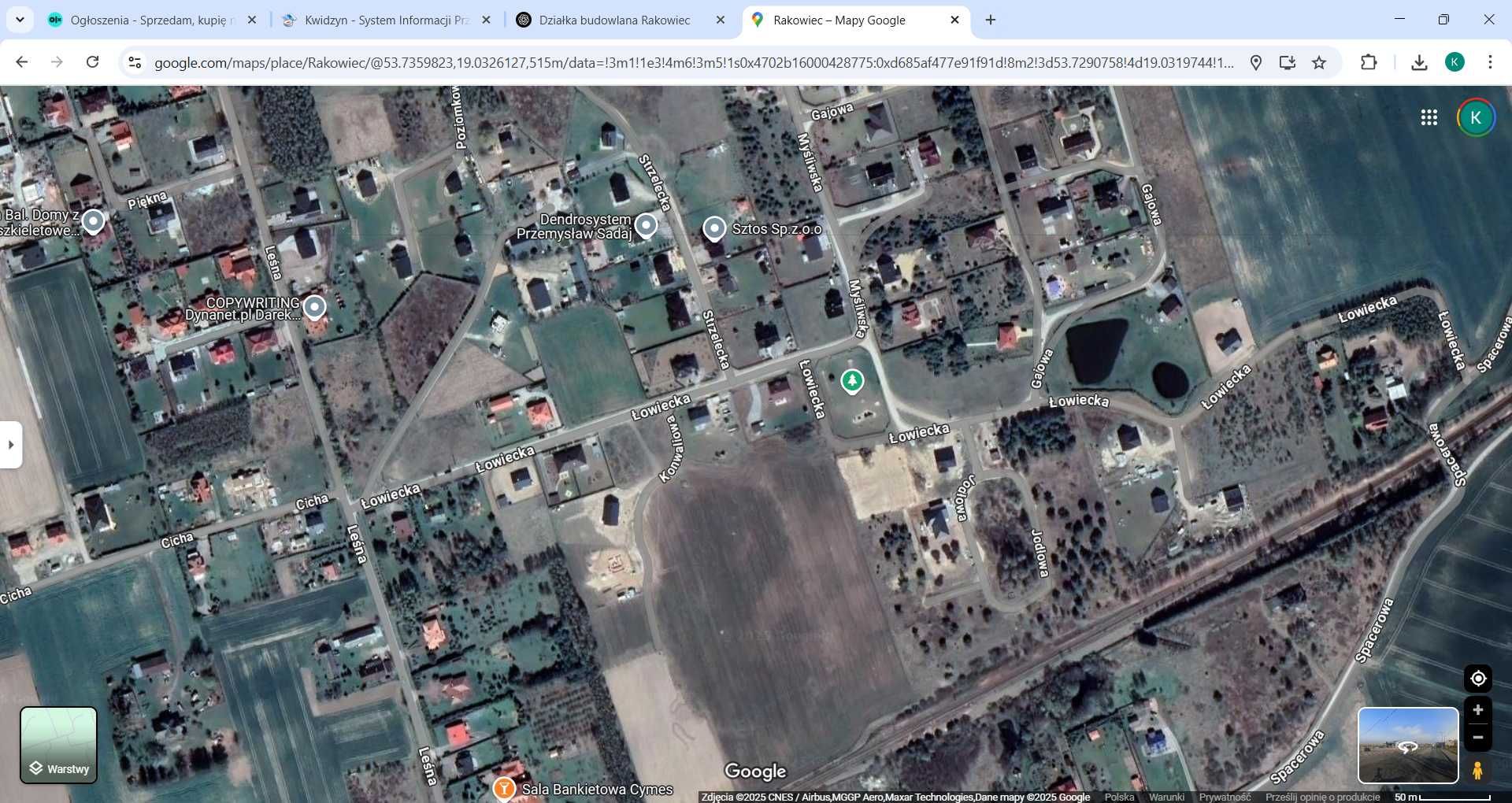Show my location on the map

click(x=1477, y=678)
